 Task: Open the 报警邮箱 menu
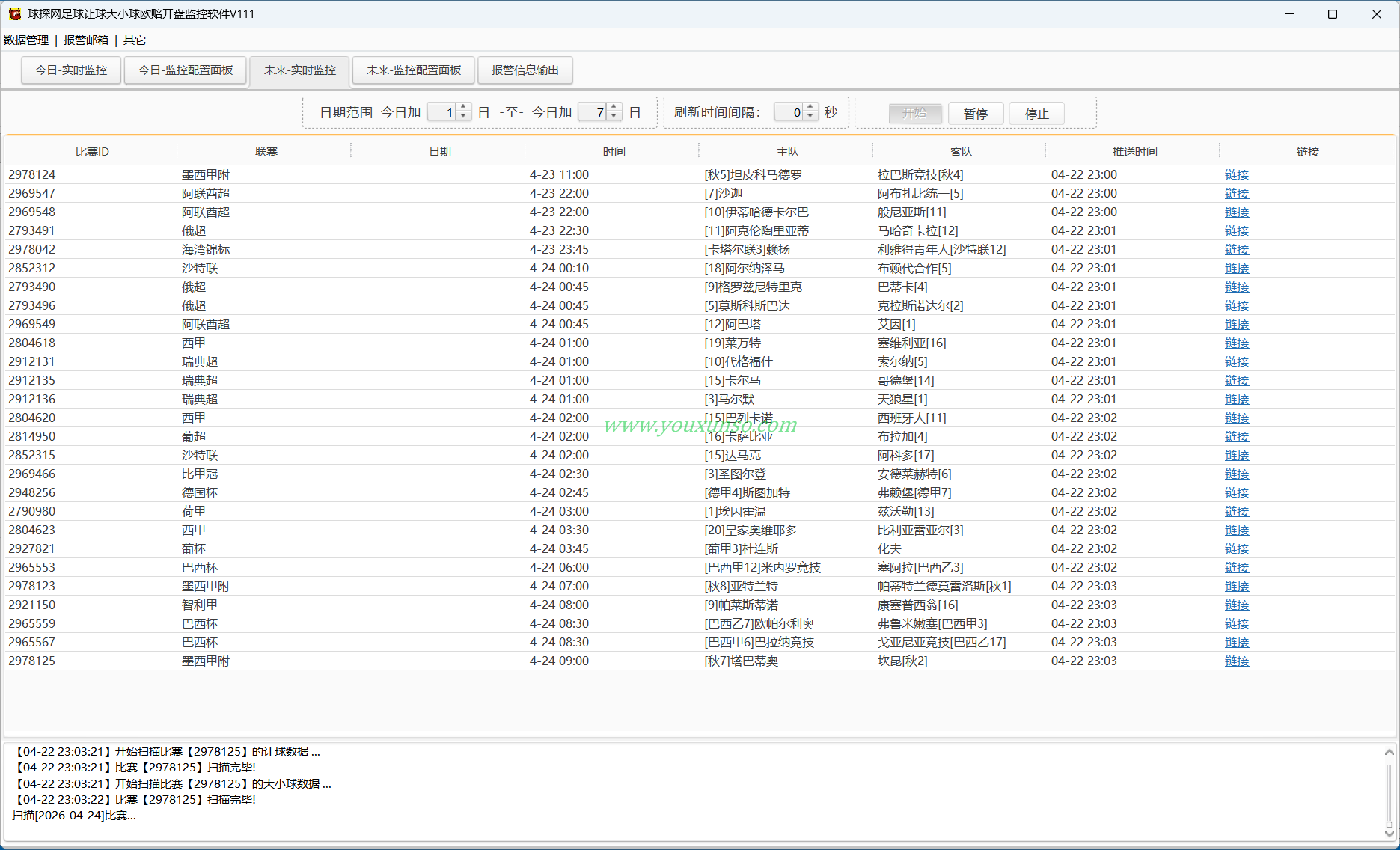tap(86, 40)
